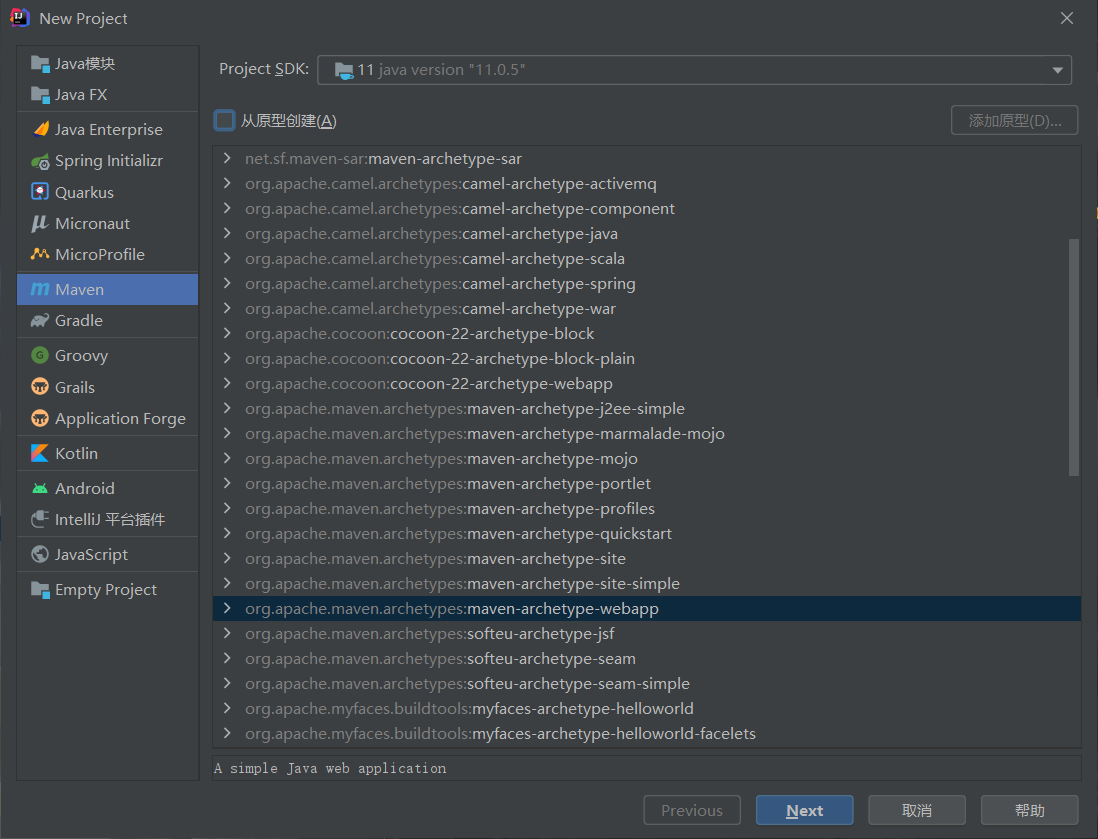
Task: Click the Next button
Action: tap(805, 810)
